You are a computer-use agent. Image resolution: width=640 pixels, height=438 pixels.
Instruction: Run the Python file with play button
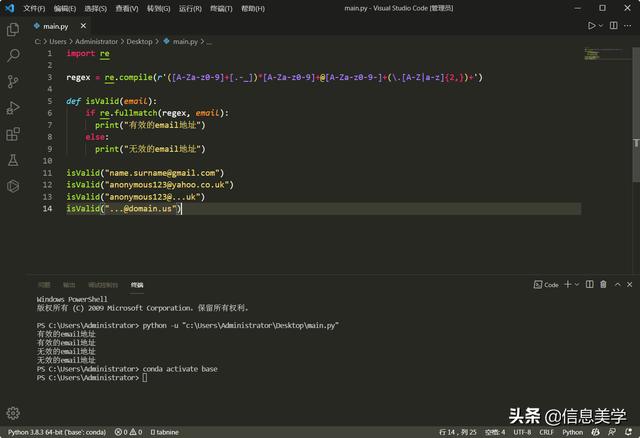(x=591, y=26)
